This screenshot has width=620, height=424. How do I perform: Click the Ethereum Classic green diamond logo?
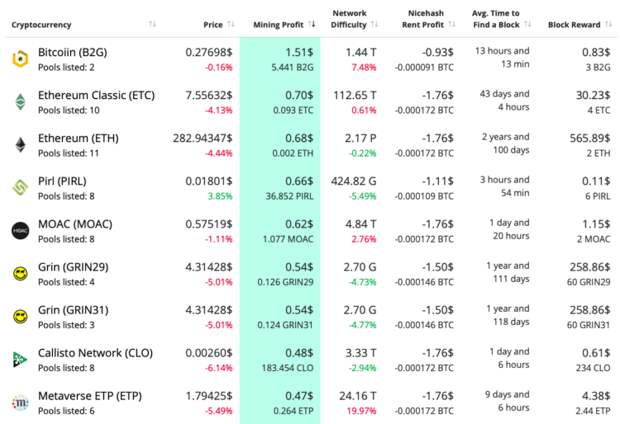[x=20, y=102]
